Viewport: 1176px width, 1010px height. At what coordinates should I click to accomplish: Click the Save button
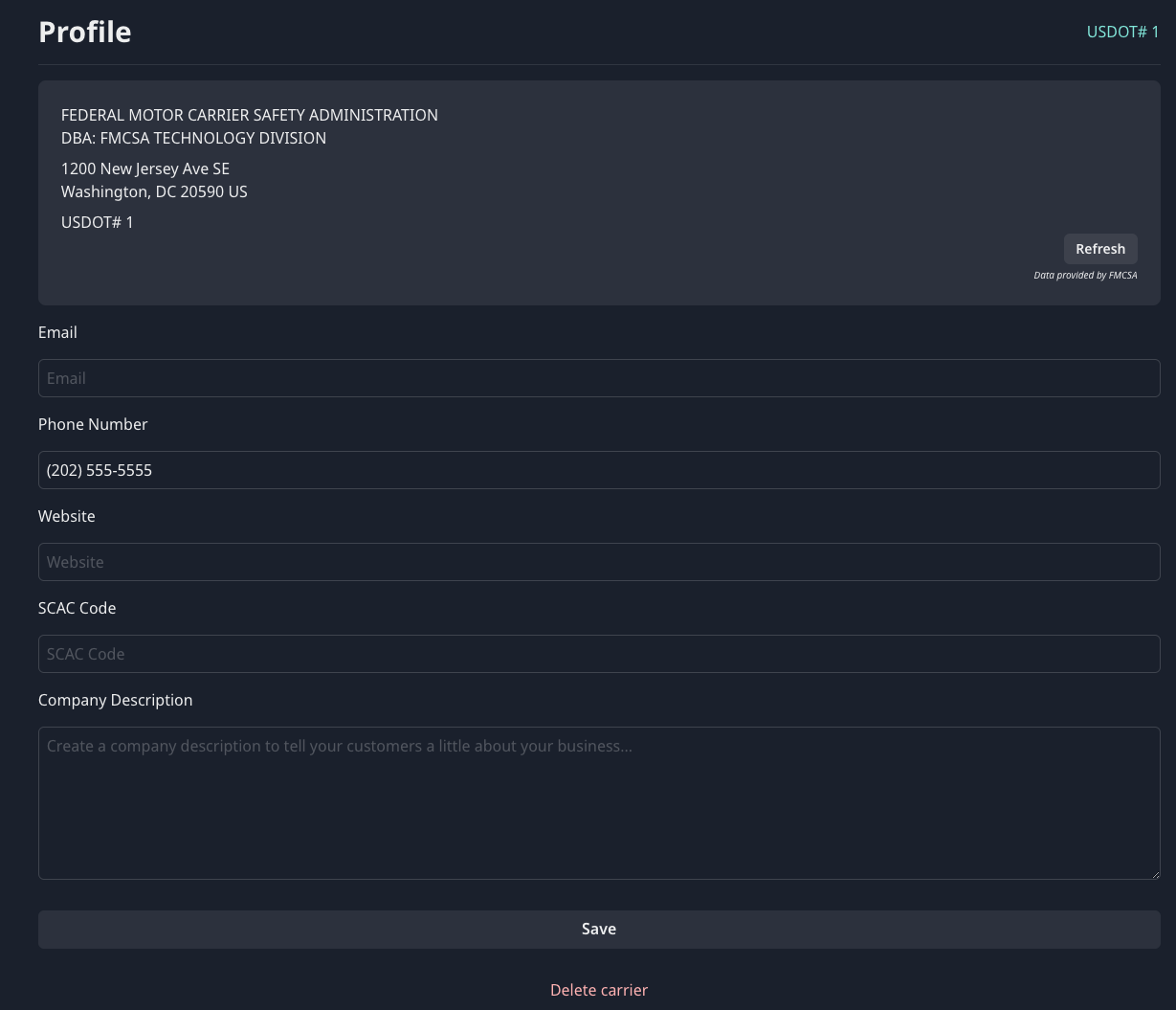pos(599,930)
